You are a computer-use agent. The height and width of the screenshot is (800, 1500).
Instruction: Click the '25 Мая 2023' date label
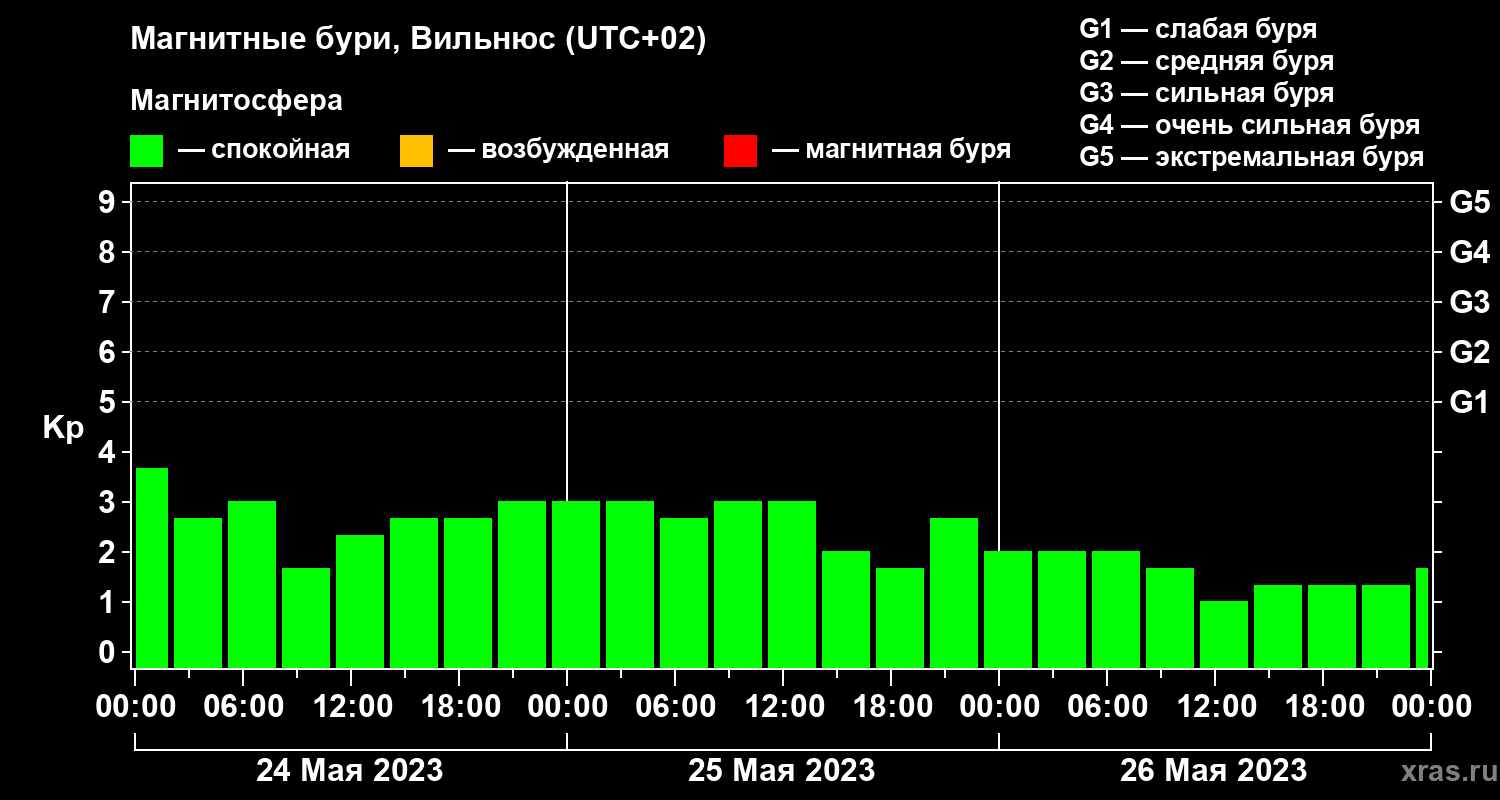click(781, 770)
